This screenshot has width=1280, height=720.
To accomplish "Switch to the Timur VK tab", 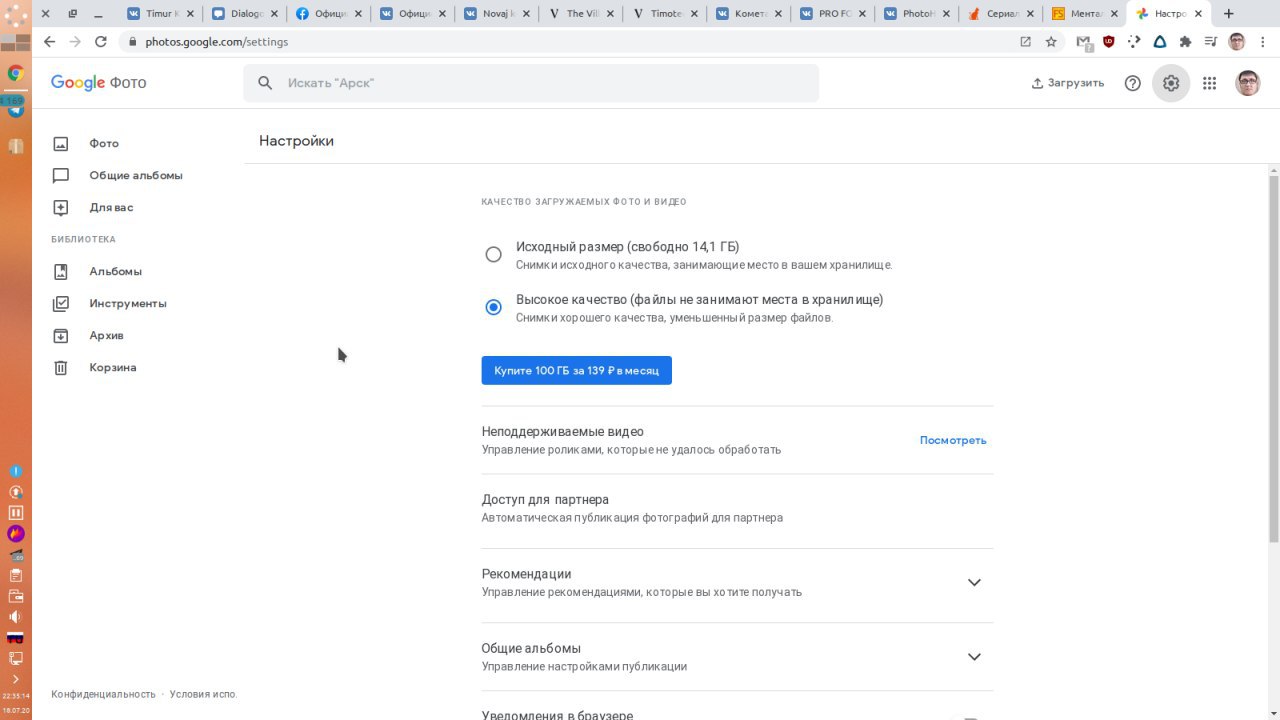I will 160,14.
